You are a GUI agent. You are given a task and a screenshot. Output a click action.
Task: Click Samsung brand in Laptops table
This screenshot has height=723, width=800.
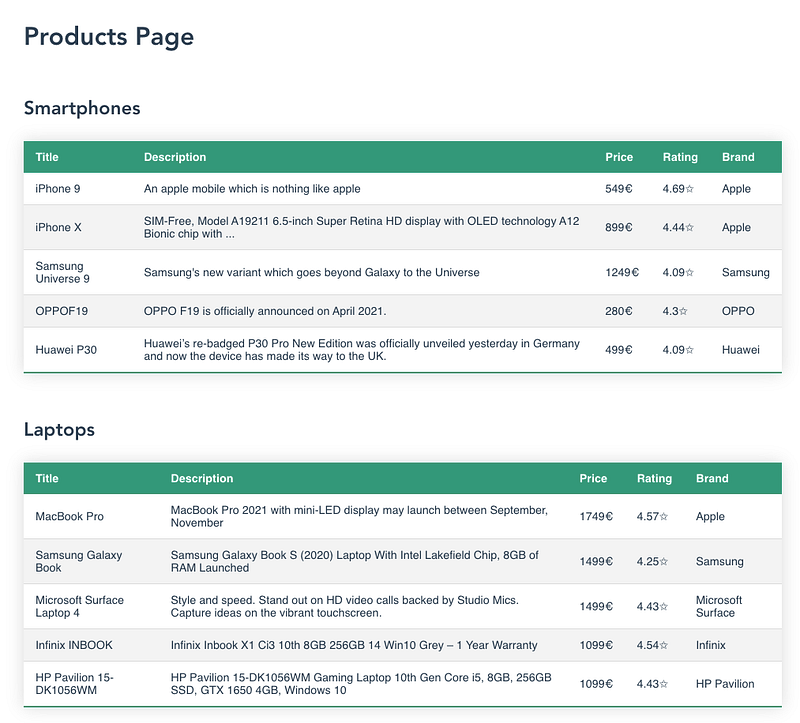click(x=719, y=561)
